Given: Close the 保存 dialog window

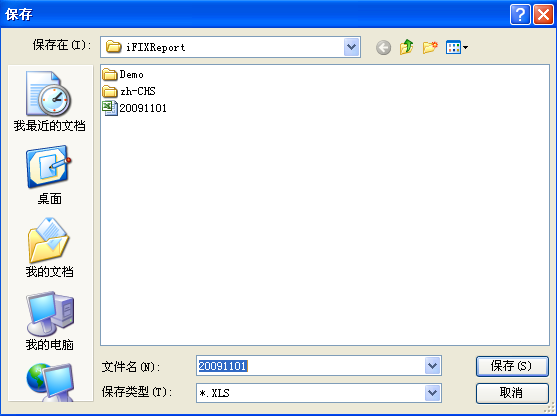Looking at the screenshot, I should pos(543,15).
